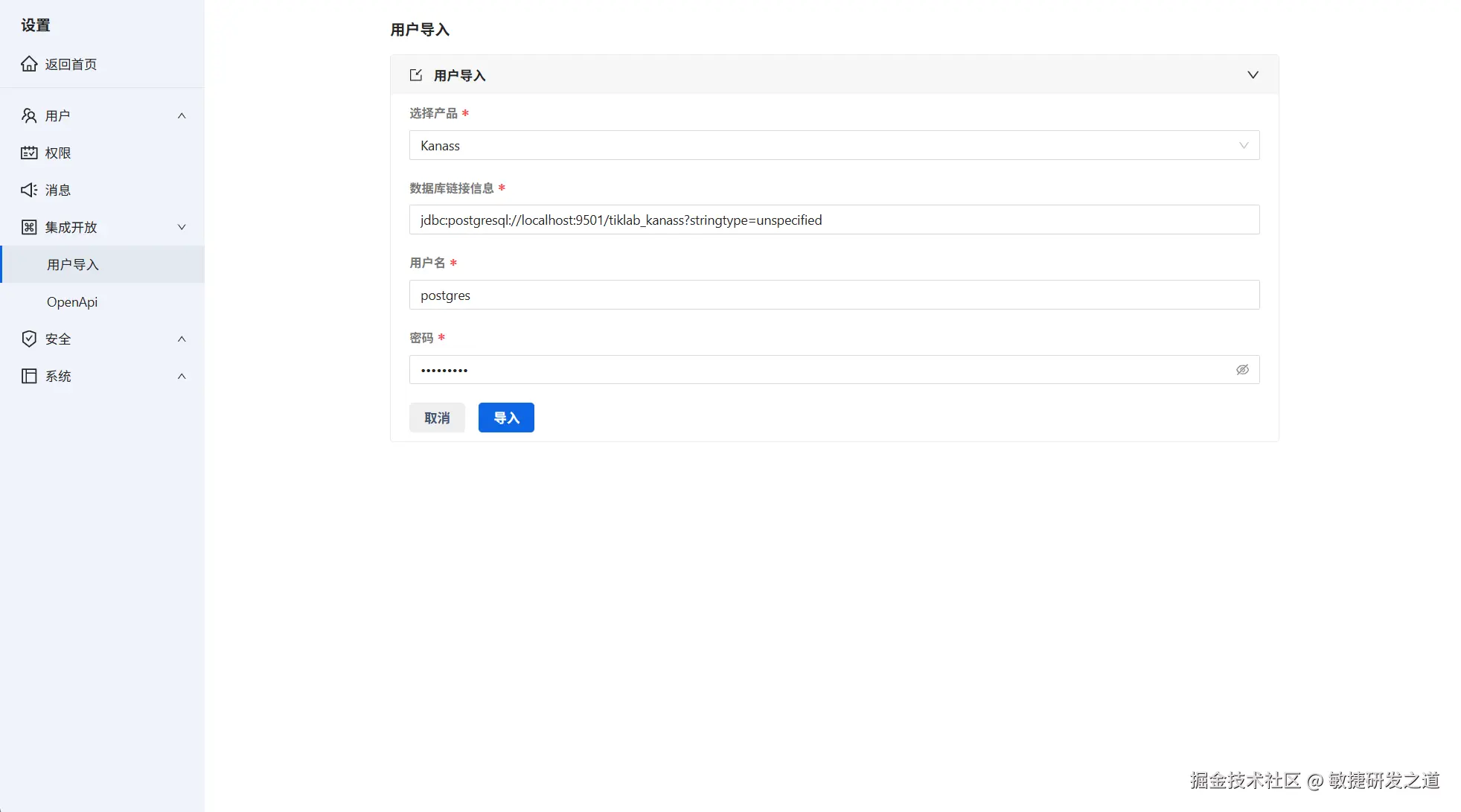Click the 集成开放 integration icon
Image resolution: width=1461 pixels, height=812 pixels.
[29, 227]
